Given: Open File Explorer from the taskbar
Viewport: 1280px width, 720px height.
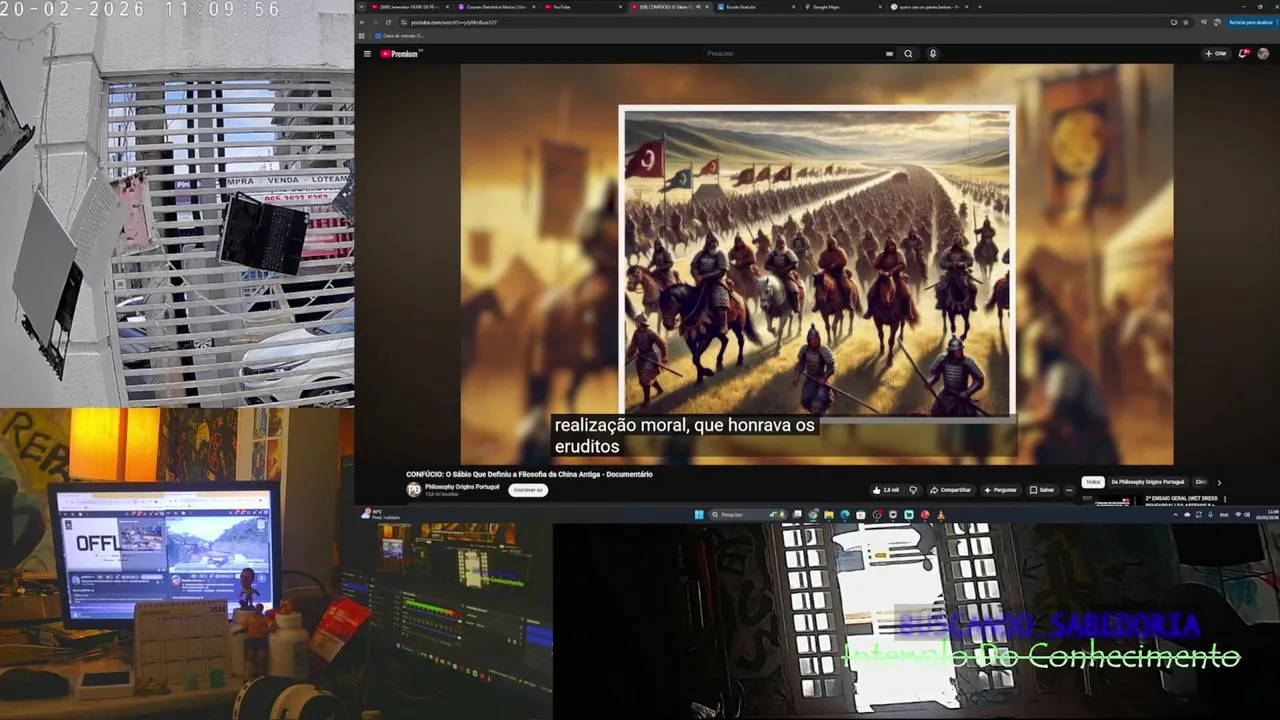Looking at the screenshot, I should (829, 514).
